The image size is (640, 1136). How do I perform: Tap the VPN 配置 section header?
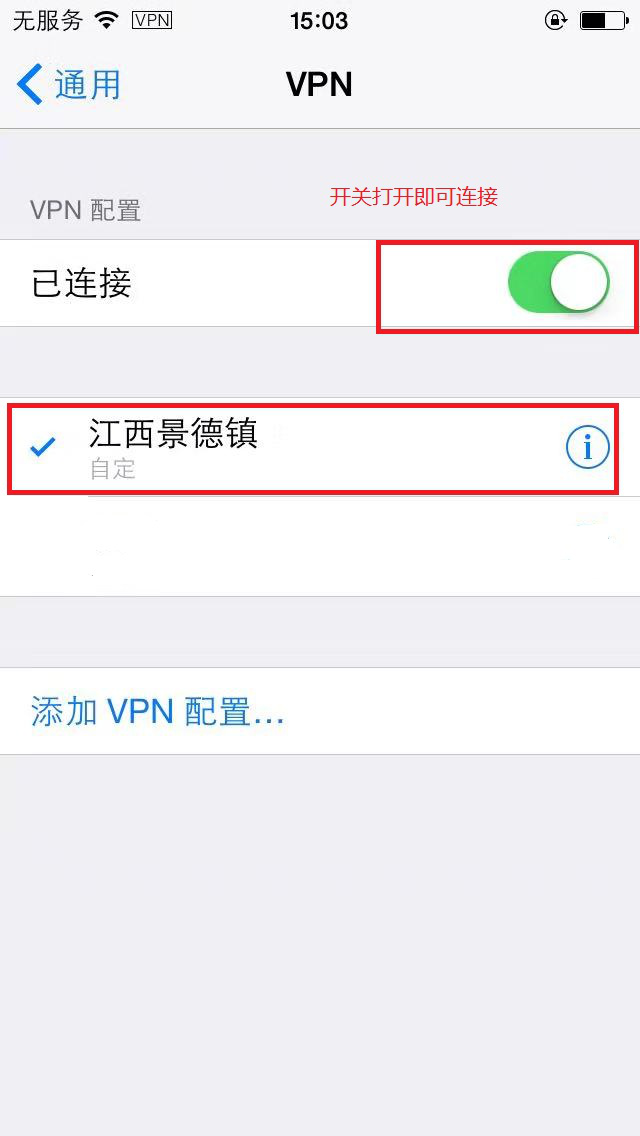[86, 211]
